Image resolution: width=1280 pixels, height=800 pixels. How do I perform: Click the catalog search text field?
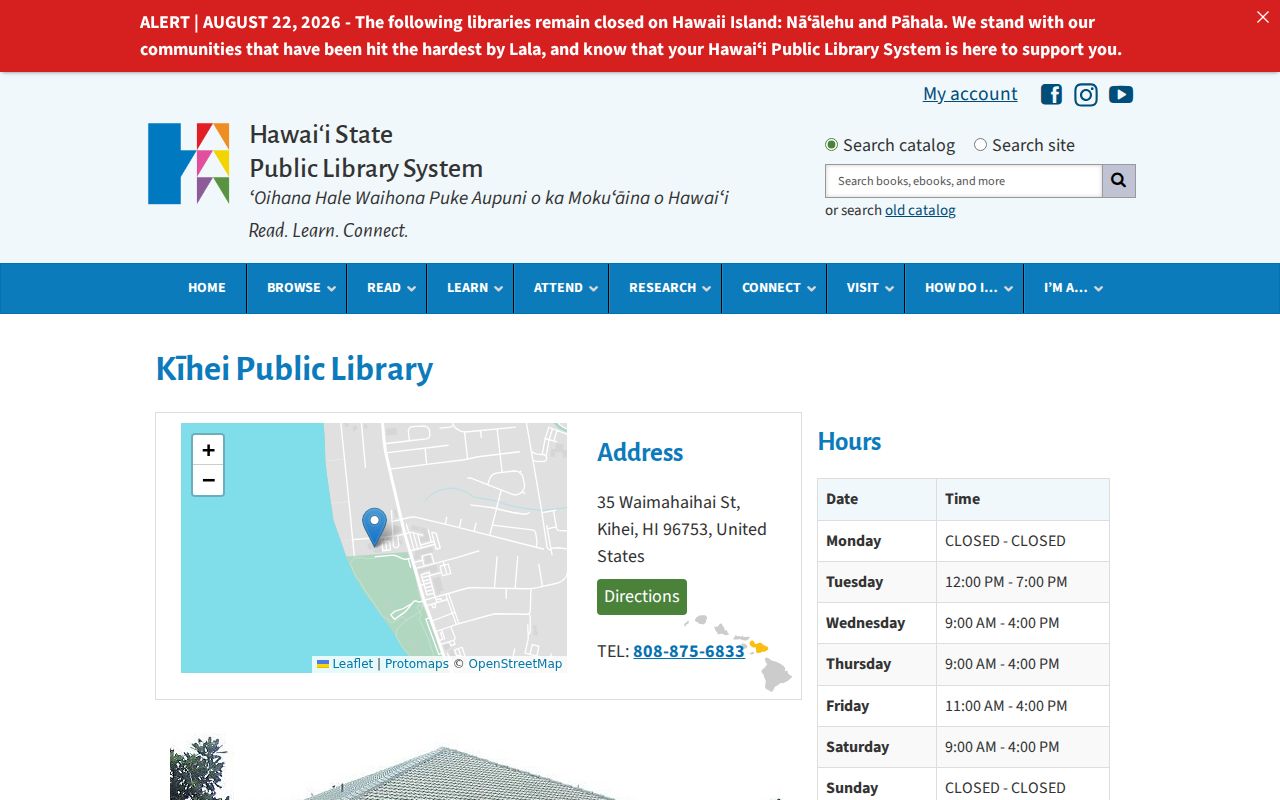[x=964, y=181]
